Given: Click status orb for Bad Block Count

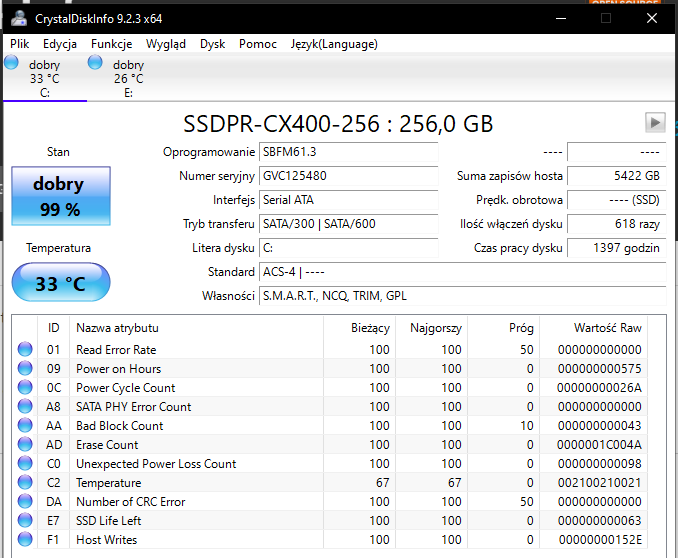Looking at the screenshot, I should pos(25,425).
